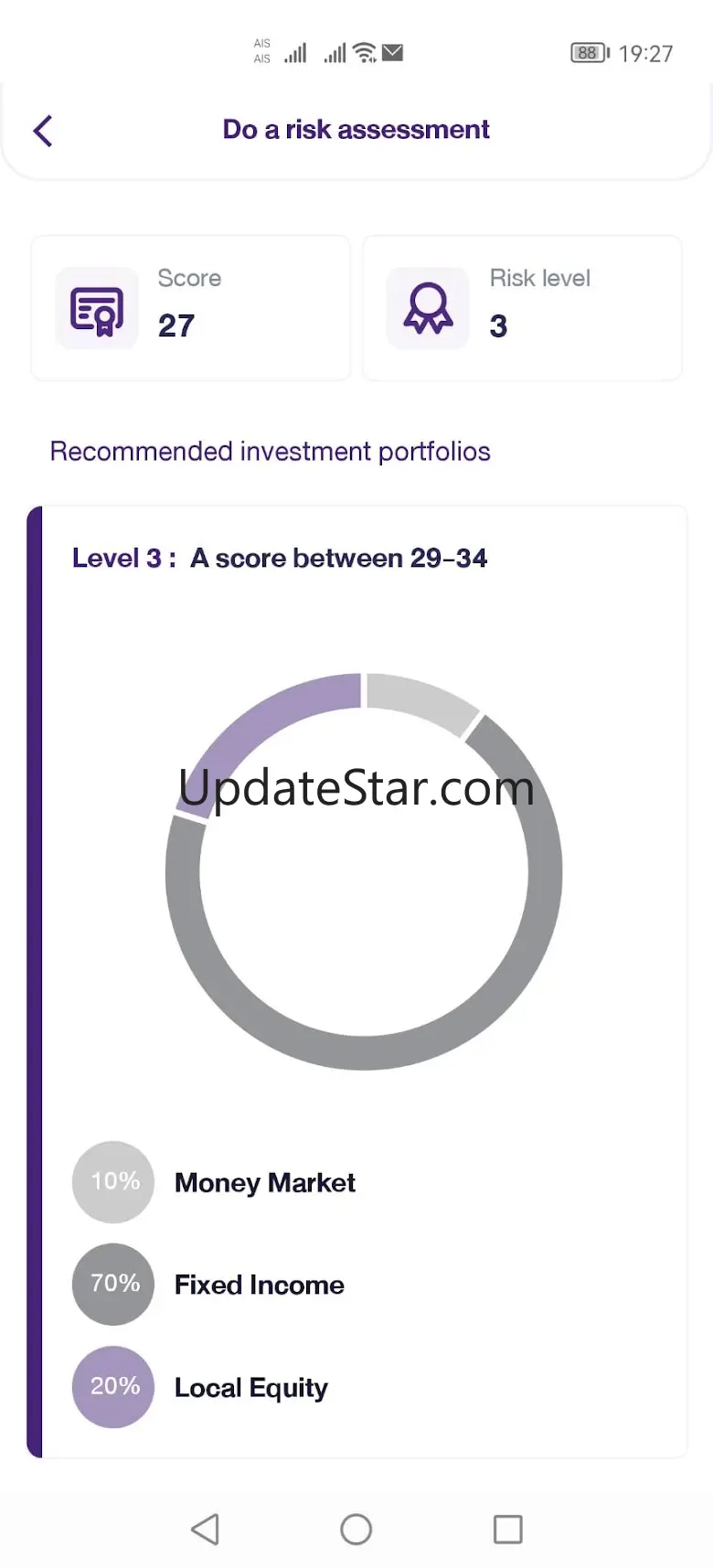Screen dimensions: 713x1568
Task: Select the 10% Money Market circle
Action: (113, 1181)
